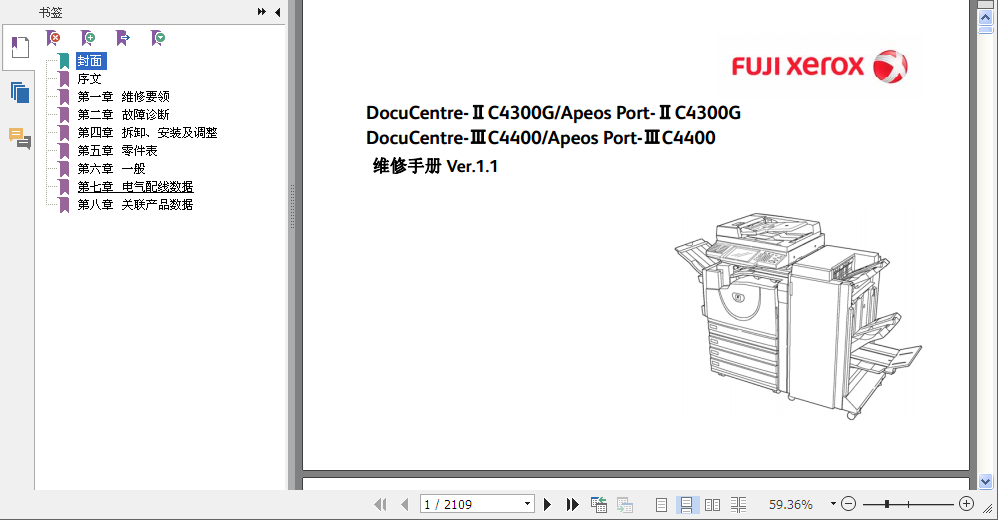Open bookmark options dropdown icon
This screenshot has height=520, width=998.
click(158, 38)
